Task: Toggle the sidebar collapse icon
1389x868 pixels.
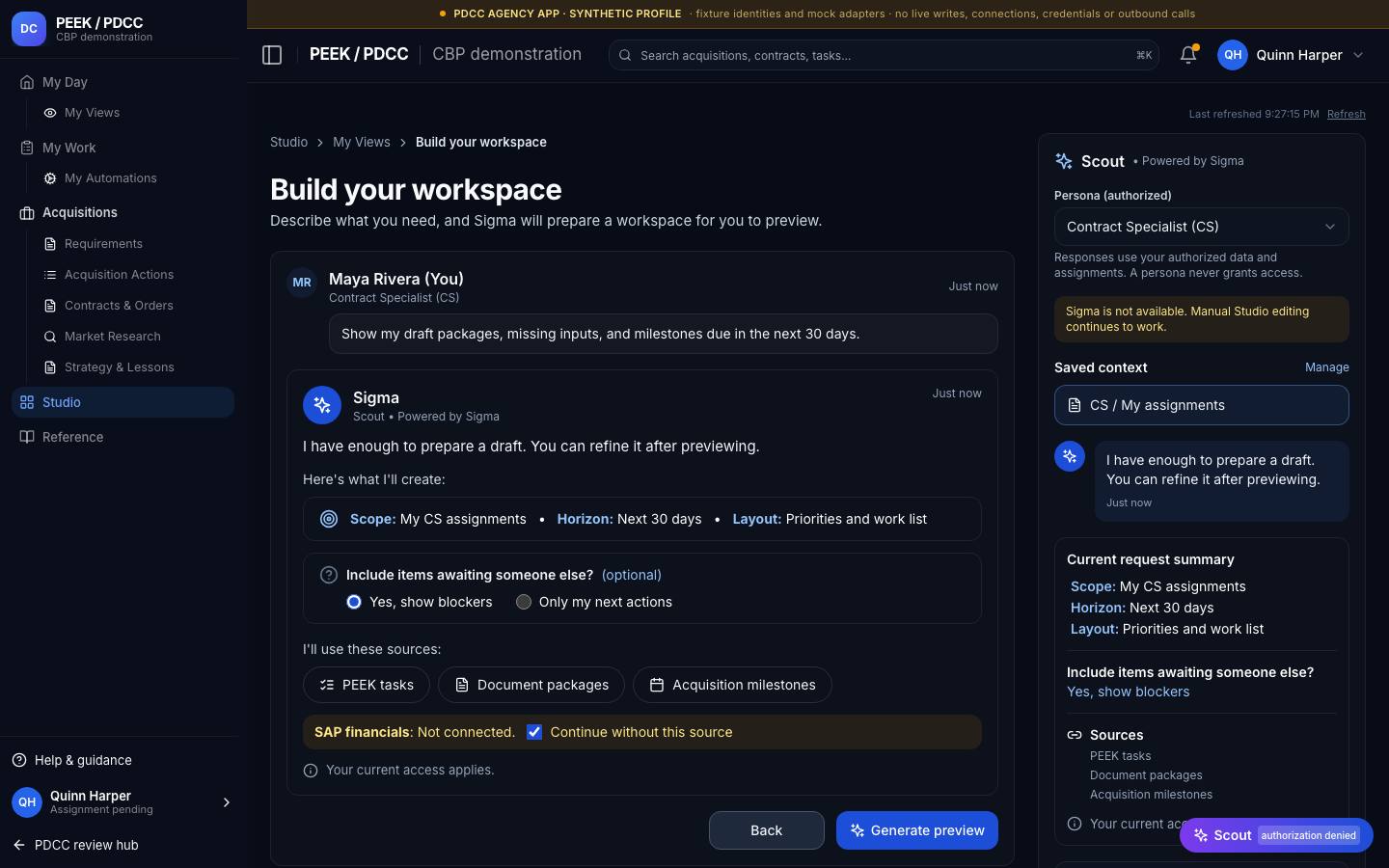Action: point(272,55)
